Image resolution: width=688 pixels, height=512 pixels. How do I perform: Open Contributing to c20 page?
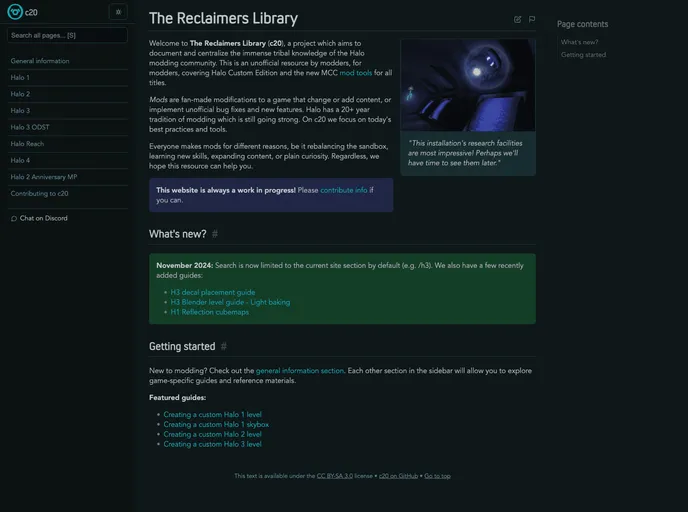pyautogui.click(x=39, y=193)
